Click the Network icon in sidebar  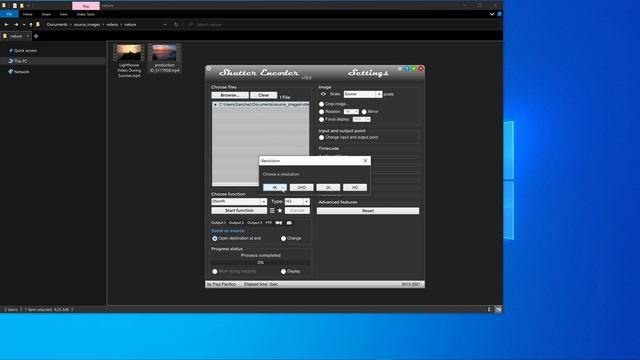pos(11,71)
